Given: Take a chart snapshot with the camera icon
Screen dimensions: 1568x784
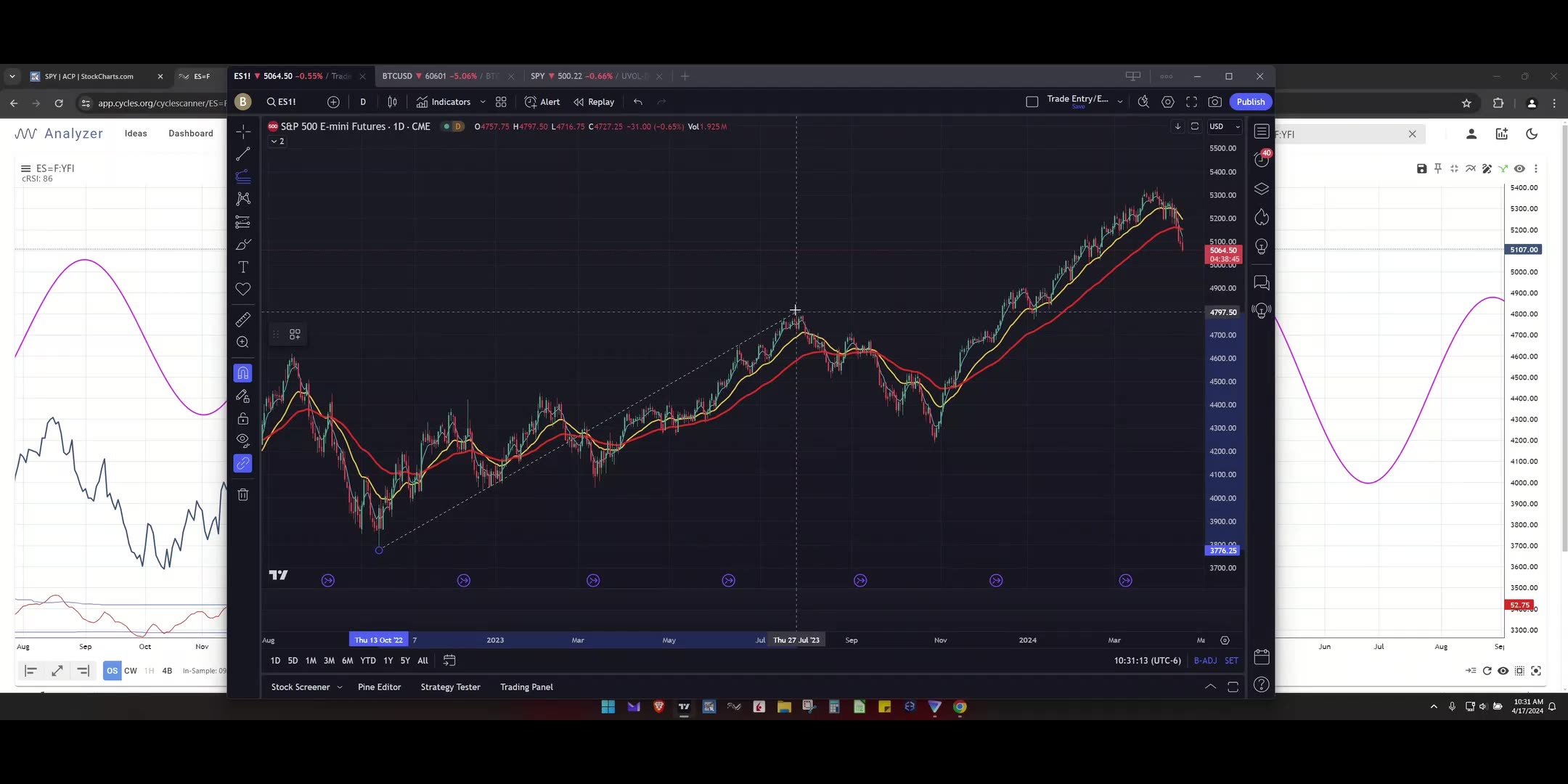Looking at the screenshot, I should click(1215, 102).
